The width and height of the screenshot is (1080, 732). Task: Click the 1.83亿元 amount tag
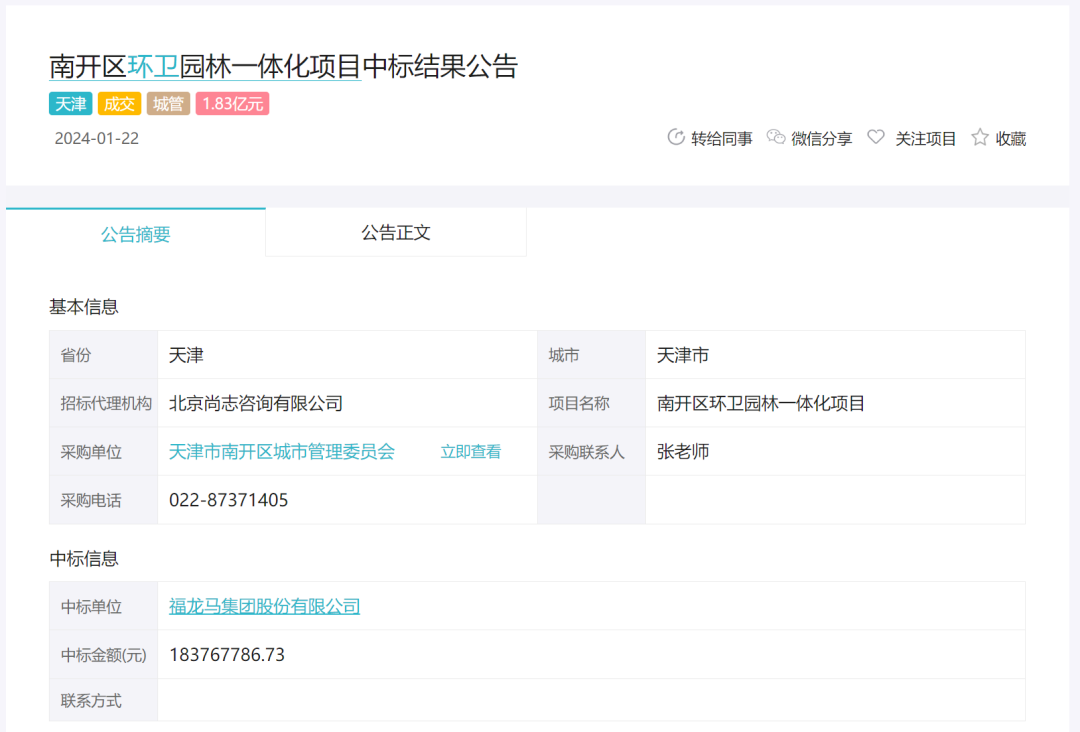tap(232, 104)
